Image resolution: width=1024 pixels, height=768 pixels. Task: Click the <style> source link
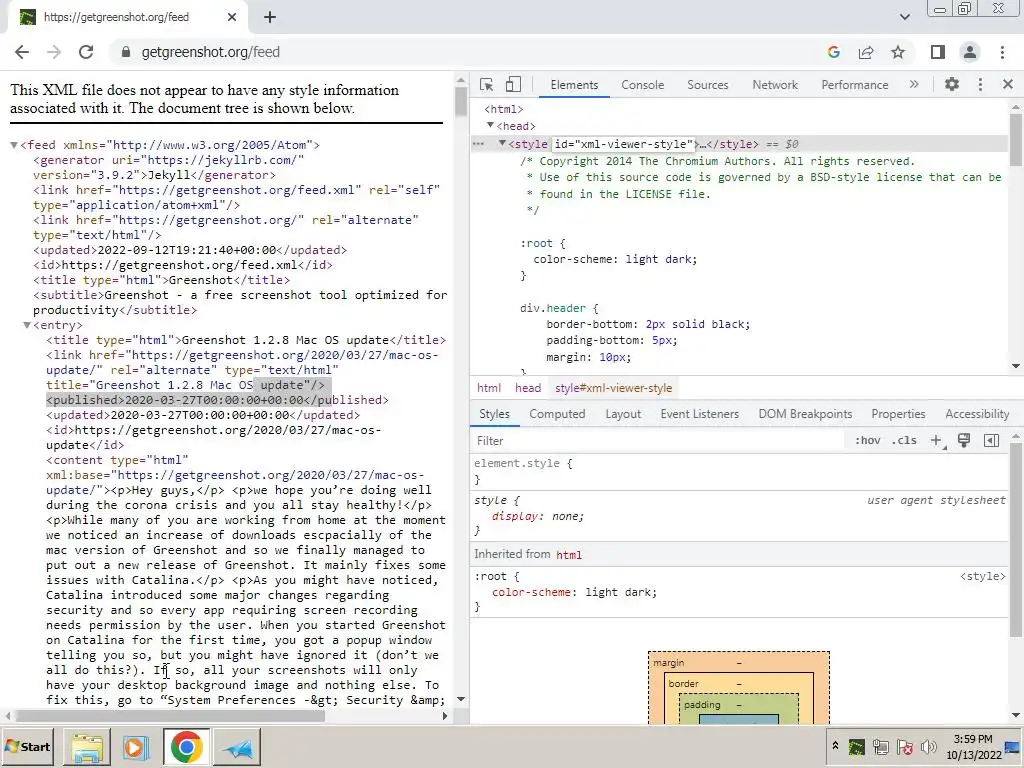982,576
